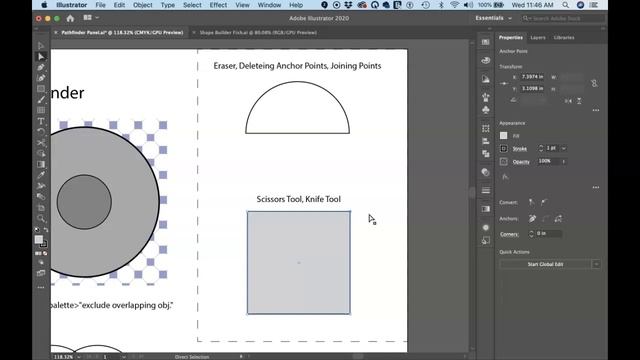
Task: Adjust stroke weight stepper arrows
Action: pos(541,148)
